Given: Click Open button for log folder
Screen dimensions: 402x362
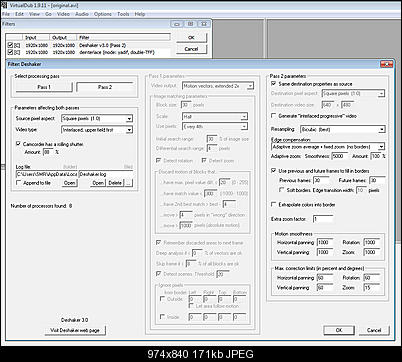Looking at the screenshot, I should coord(69,183).
